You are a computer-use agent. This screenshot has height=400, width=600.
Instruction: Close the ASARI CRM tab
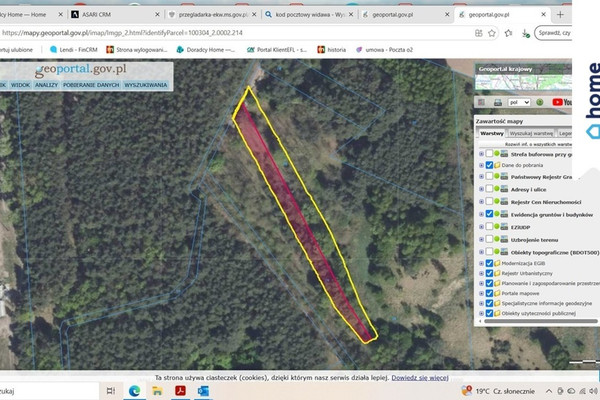(157, 15)
